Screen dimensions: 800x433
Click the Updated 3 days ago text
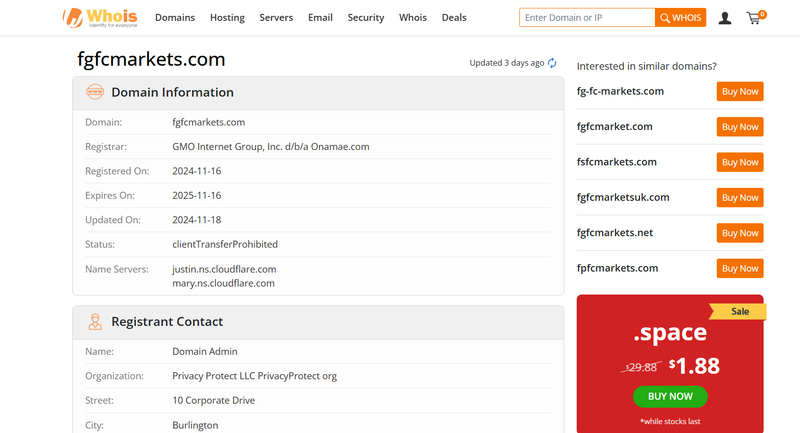coord(507,63)
